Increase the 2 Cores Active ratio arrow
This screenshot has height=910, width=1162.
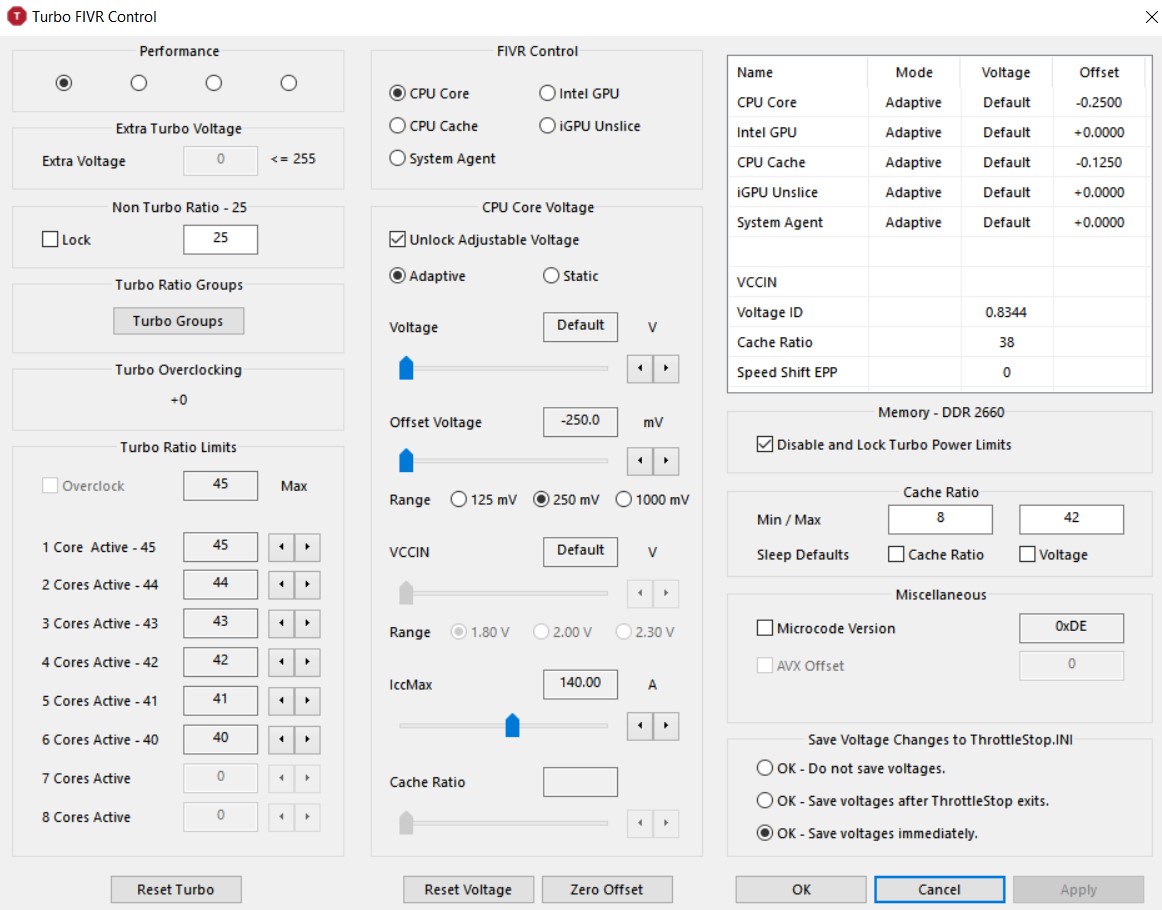[x=308, y=585]
